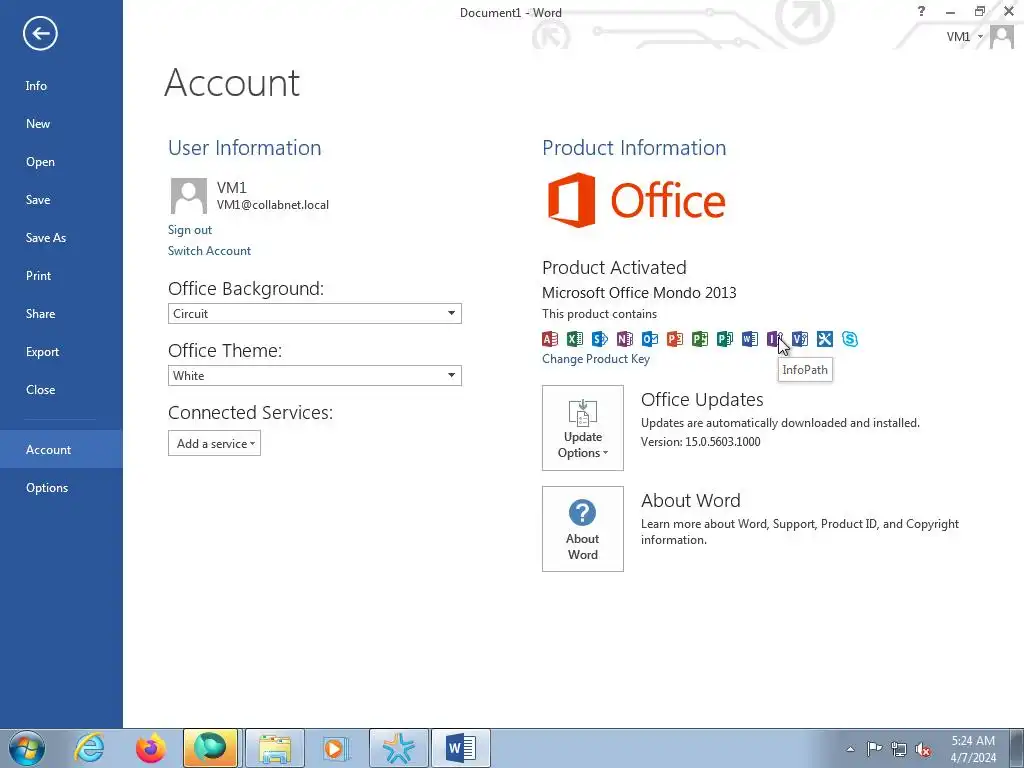Viewport: 1024px width, 768px height.
Task: Expand the Add a service dropdown
Action: point(214,443)
